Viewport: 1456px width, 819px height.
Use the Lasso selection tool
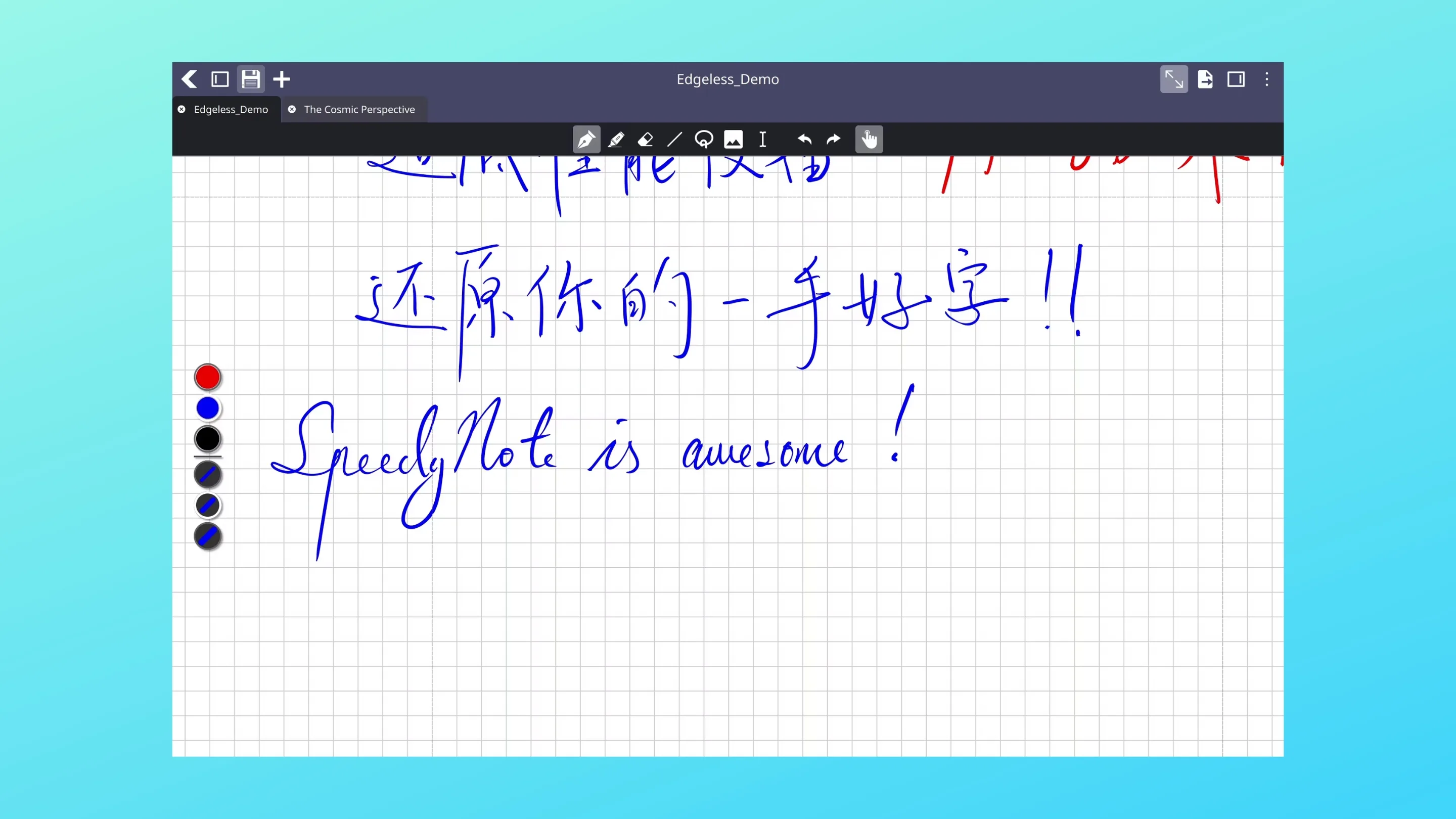point(704,140)
